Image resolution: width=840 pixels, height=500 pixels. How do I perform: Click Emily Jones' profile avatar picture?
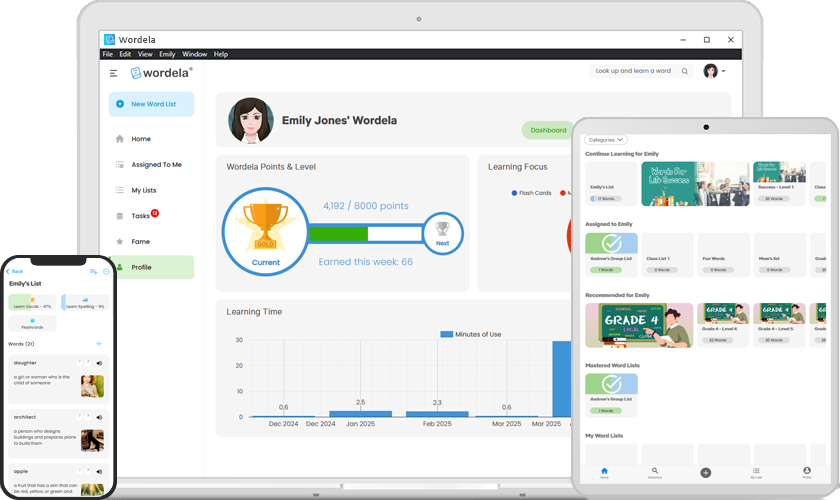[x=251, y=121]
